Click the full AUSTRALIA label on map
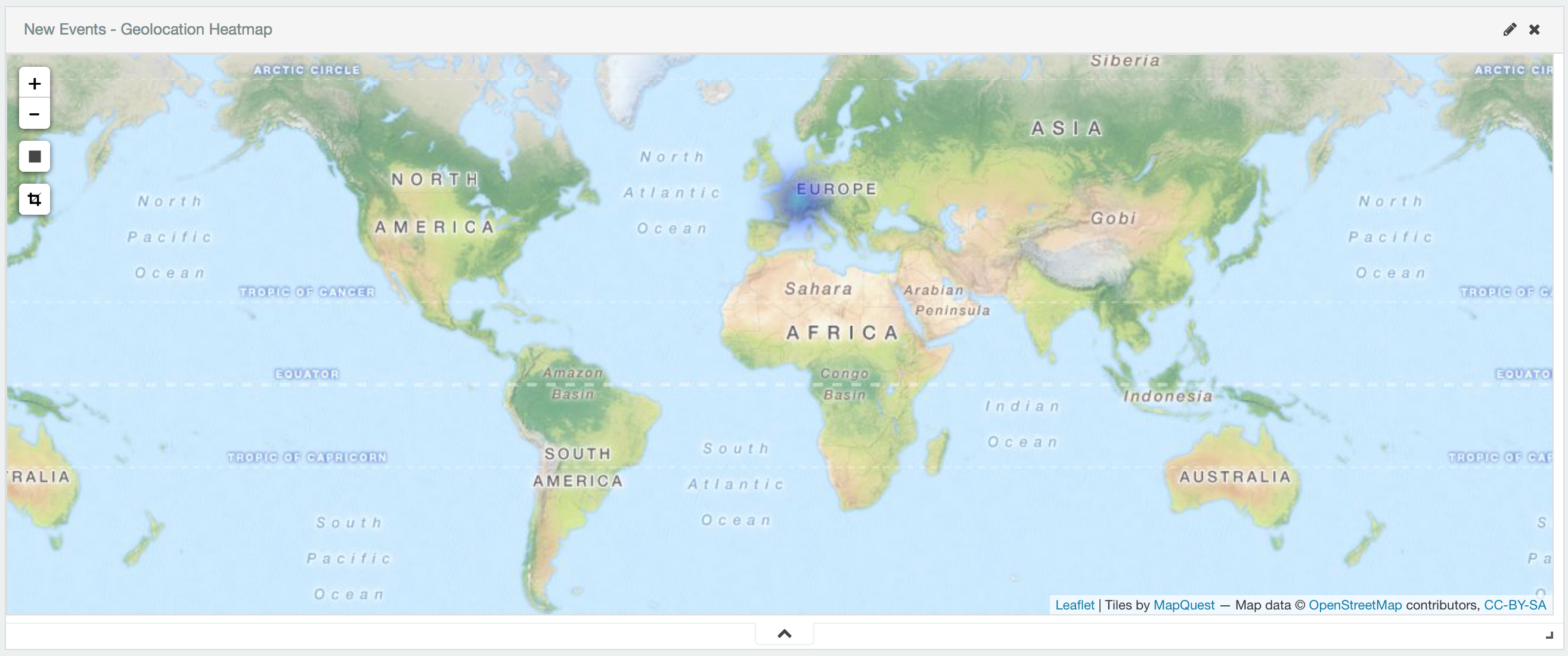This screenshot has height=656, width=1568. (1235, 476)
